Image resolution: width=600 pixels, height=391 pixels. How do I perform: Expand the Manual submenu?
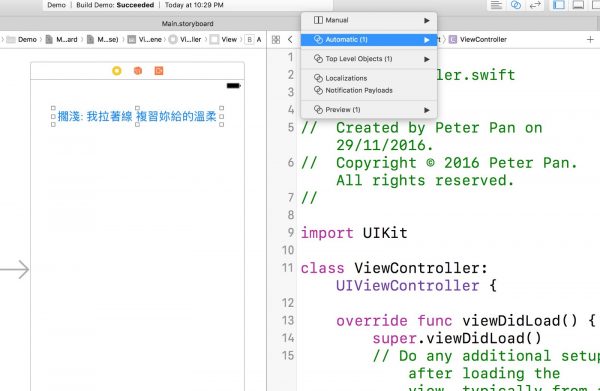pyautogui.click(x=369, y=20)
